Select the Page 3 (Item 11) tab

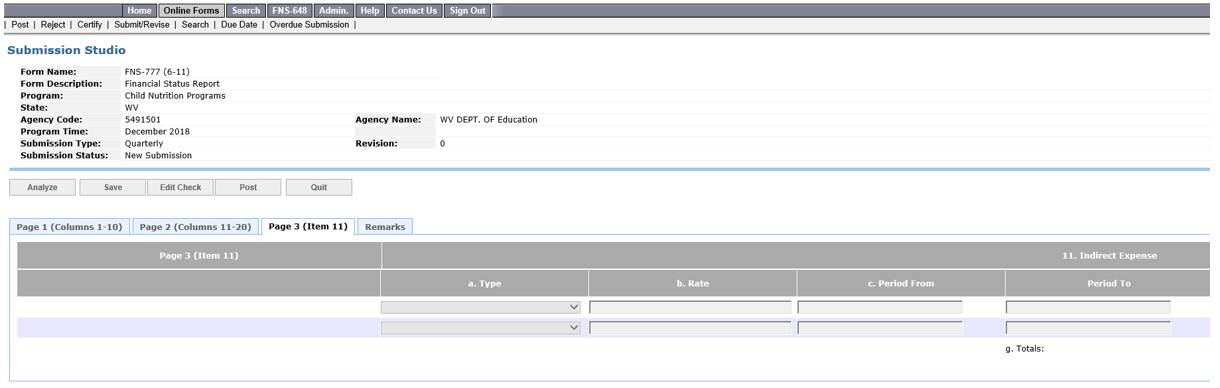[308, 227]
